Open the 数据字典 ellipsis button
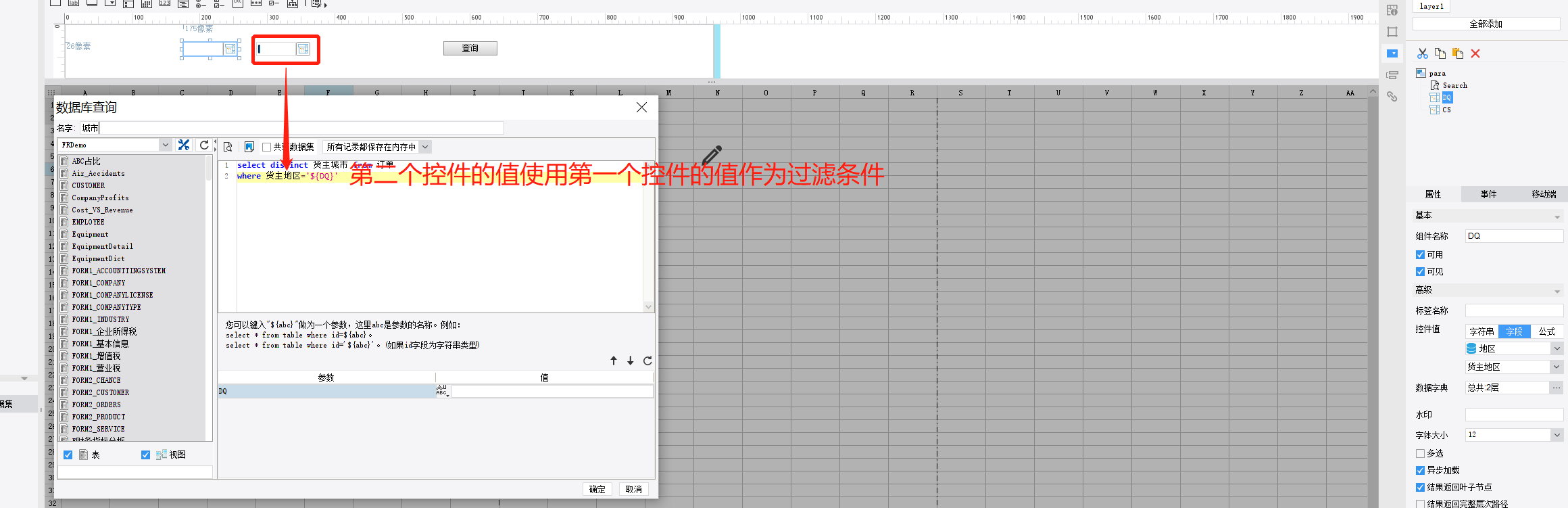This screenshot has height=508, width=1568. tap(1557, 388)
